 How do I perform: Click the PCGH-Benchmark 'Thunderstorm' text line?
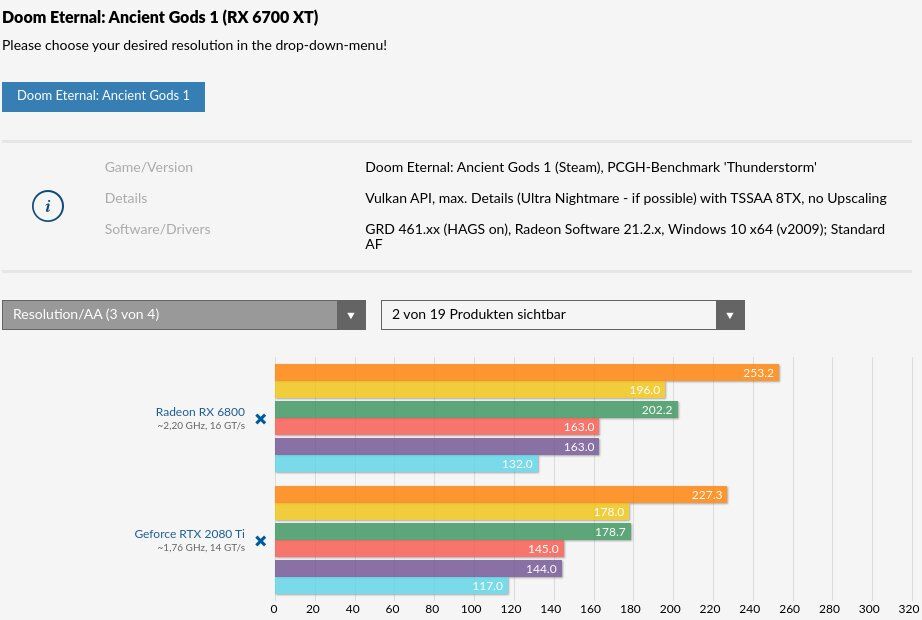(x=591, y=168)
